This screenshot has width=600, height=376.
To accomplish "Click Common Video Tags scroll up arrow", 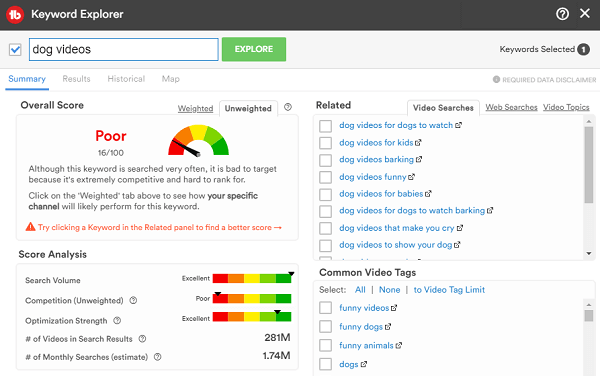I will [x=589, y=305].
